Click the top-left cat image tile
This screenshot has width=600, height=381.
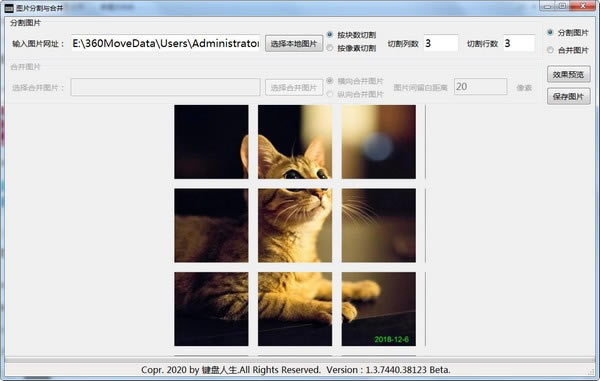point(211,142)
